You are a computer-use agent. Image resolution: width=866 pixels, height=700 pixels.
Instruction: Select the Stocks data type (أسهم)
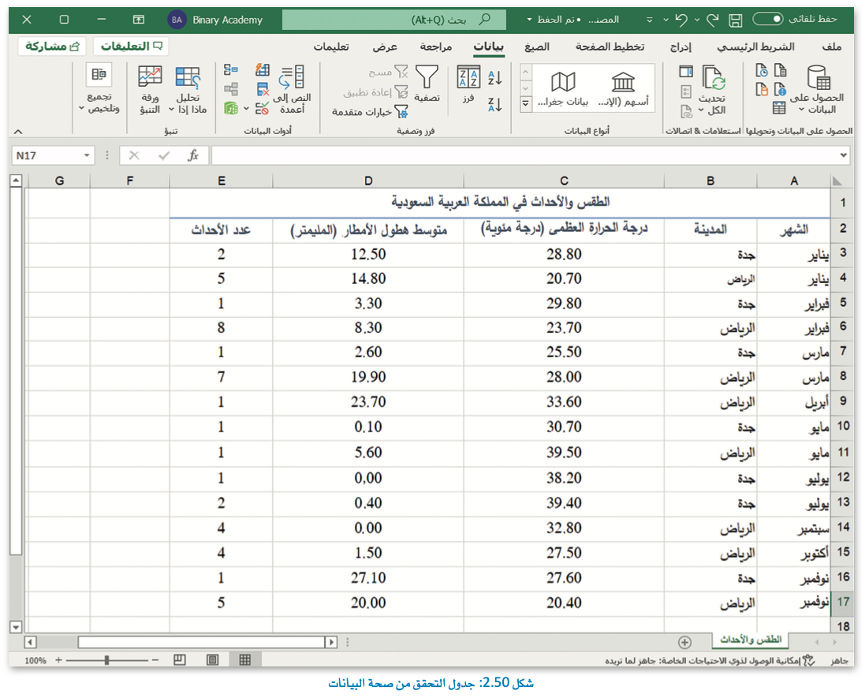click(623, 90)
